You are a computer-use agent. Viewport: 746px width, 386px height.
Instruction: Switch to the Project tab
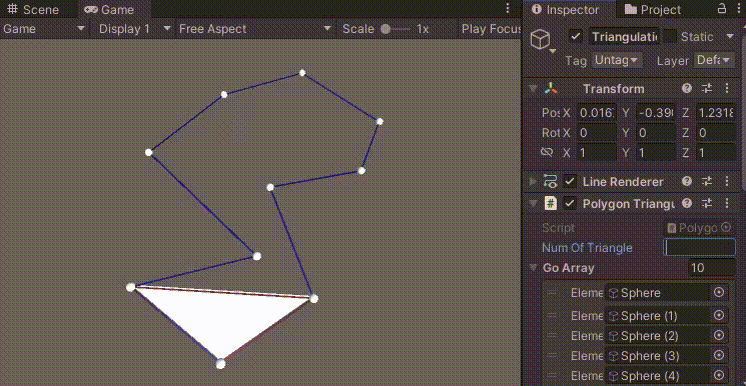pos(652,9)
